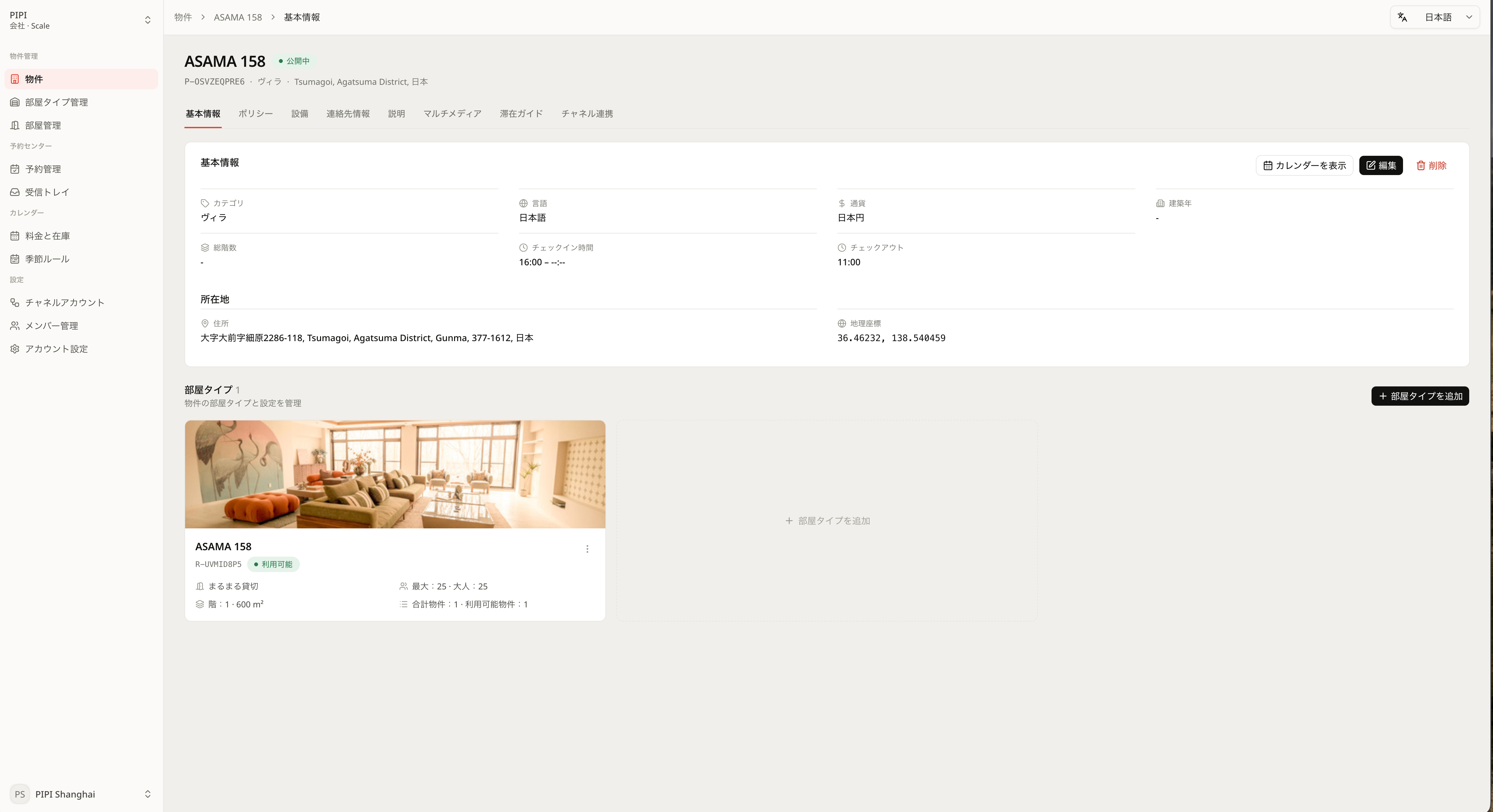Open 料金と在庫 calendar page
1493x812 pixels.
[x=81, y=236]
